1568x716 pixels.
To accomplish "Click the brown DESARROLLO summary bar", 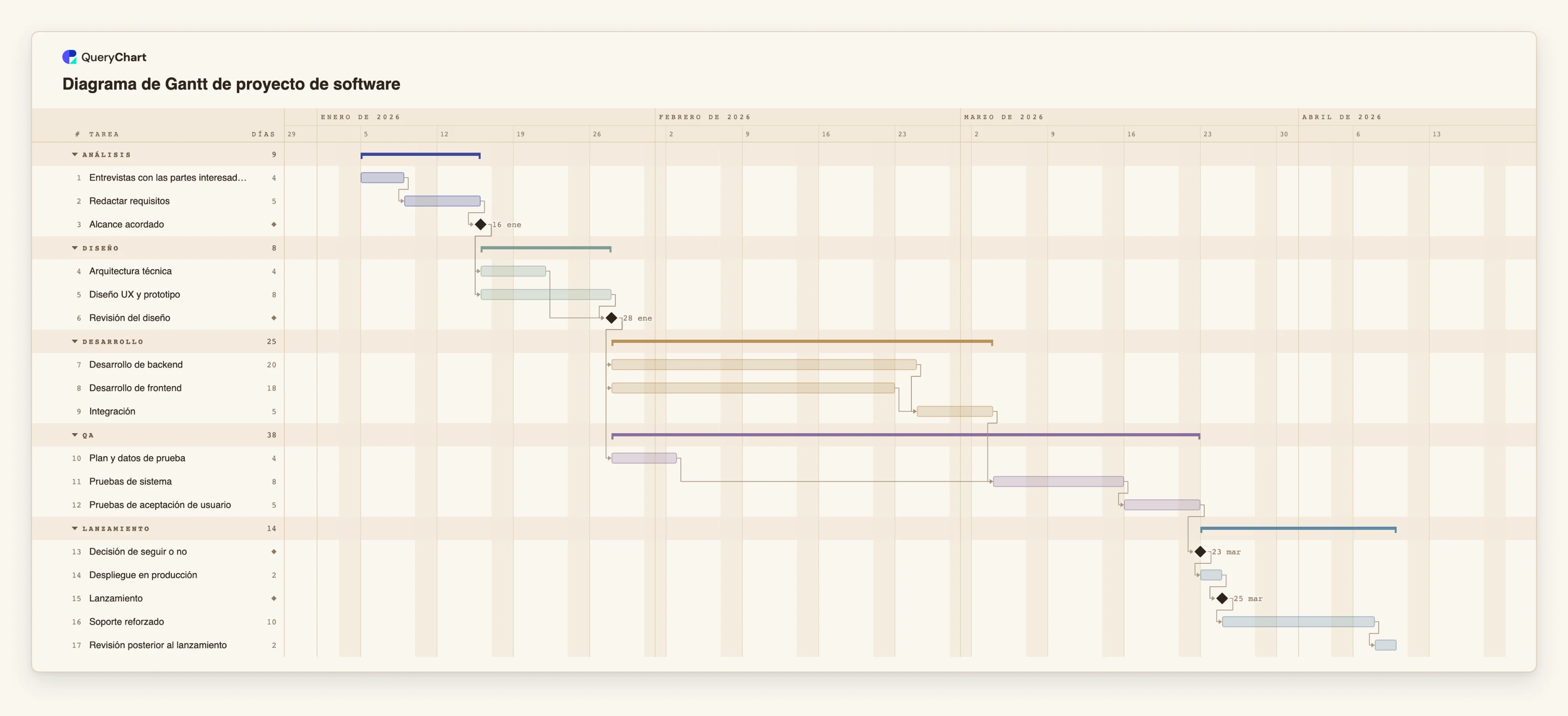I will tap(802, 342).
